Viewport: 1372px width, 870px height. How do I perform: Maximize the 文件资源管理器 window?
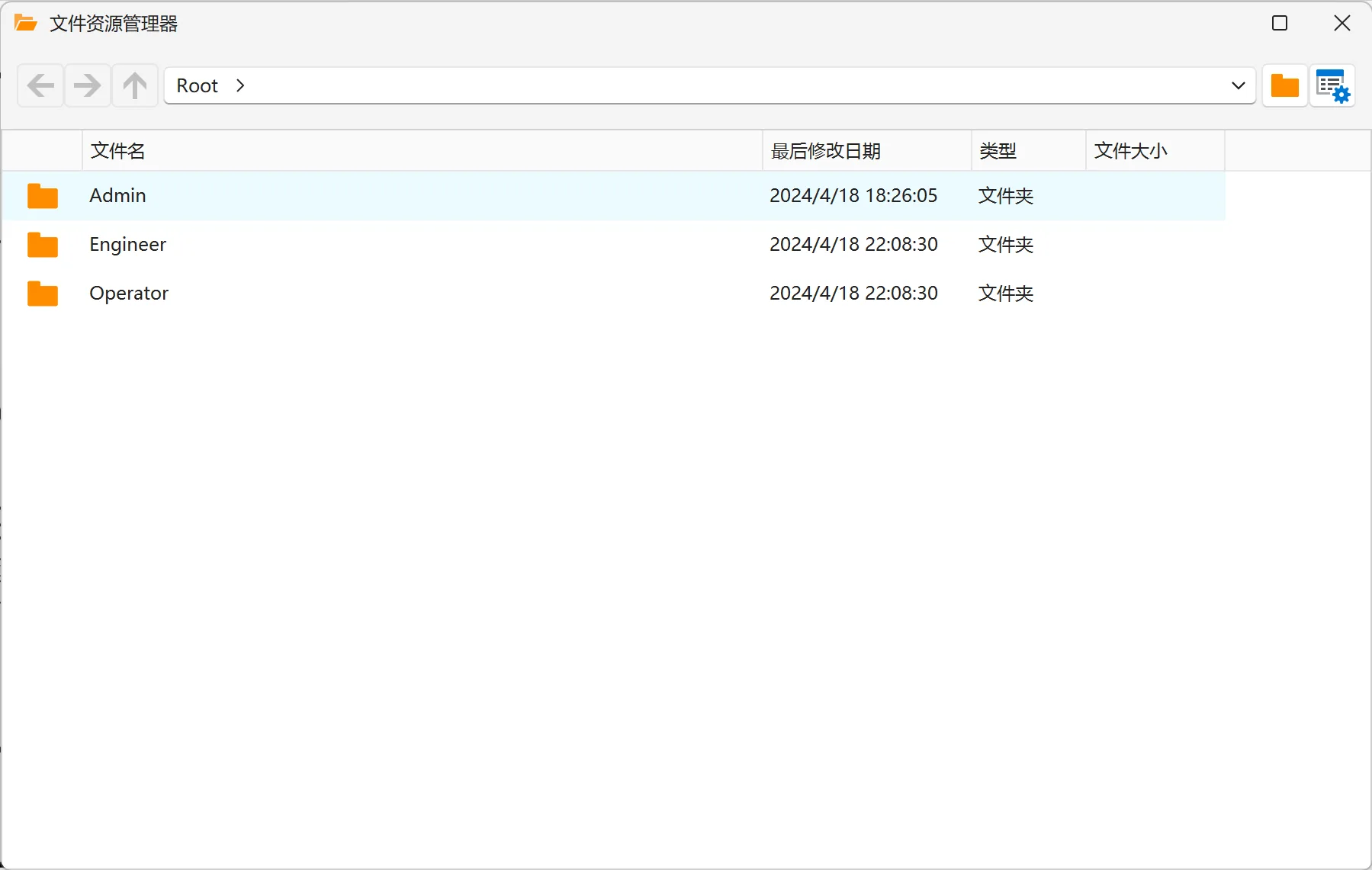point(1280,24)
